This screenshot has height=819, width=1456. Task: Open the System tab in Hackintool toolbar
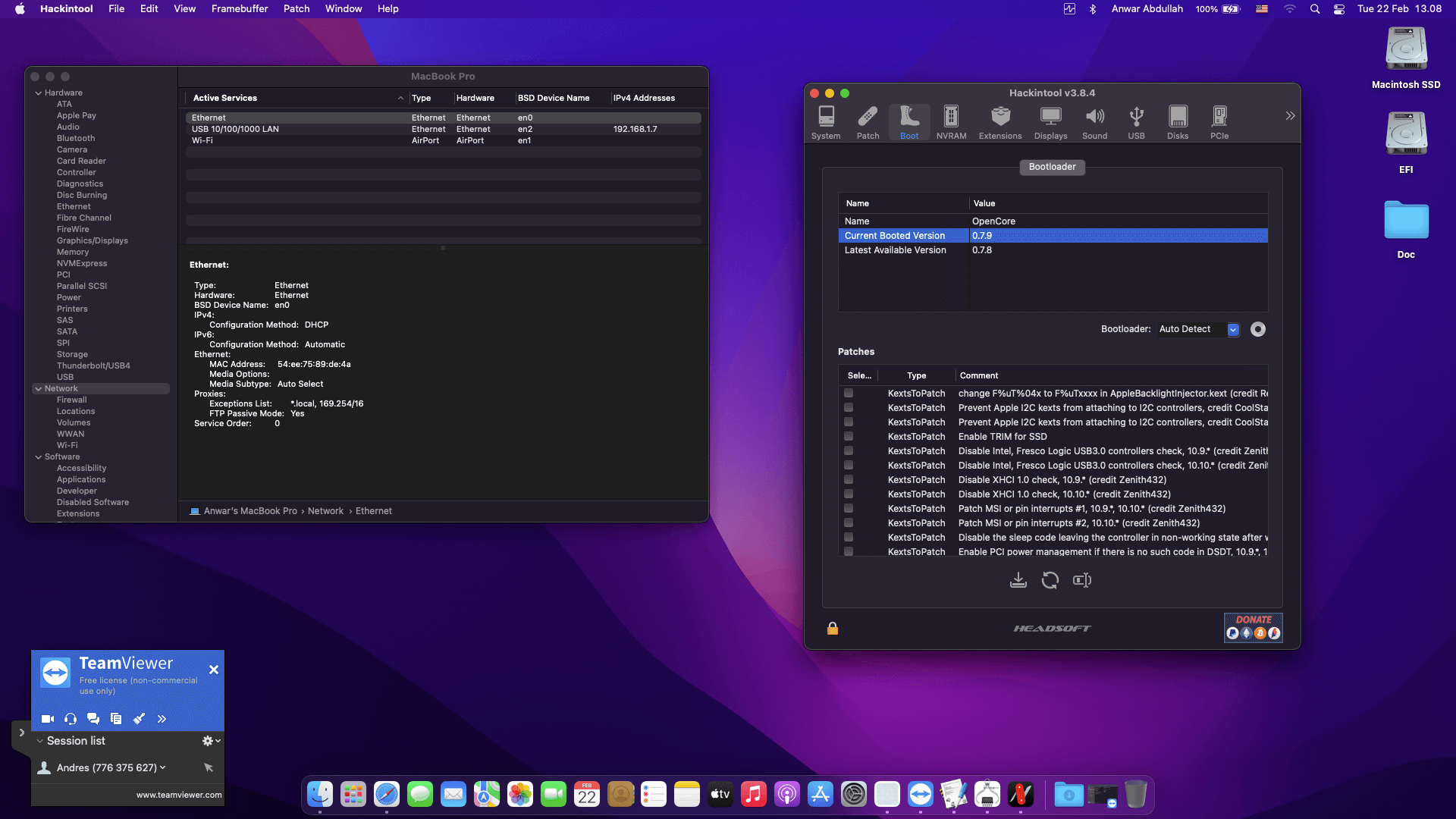coord(826,123)
